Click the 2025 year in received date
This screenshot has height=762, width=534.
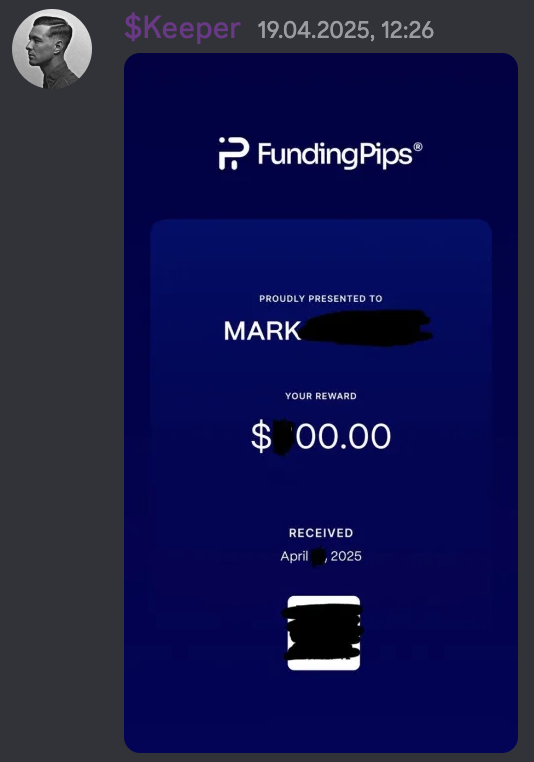click(346, 556)
